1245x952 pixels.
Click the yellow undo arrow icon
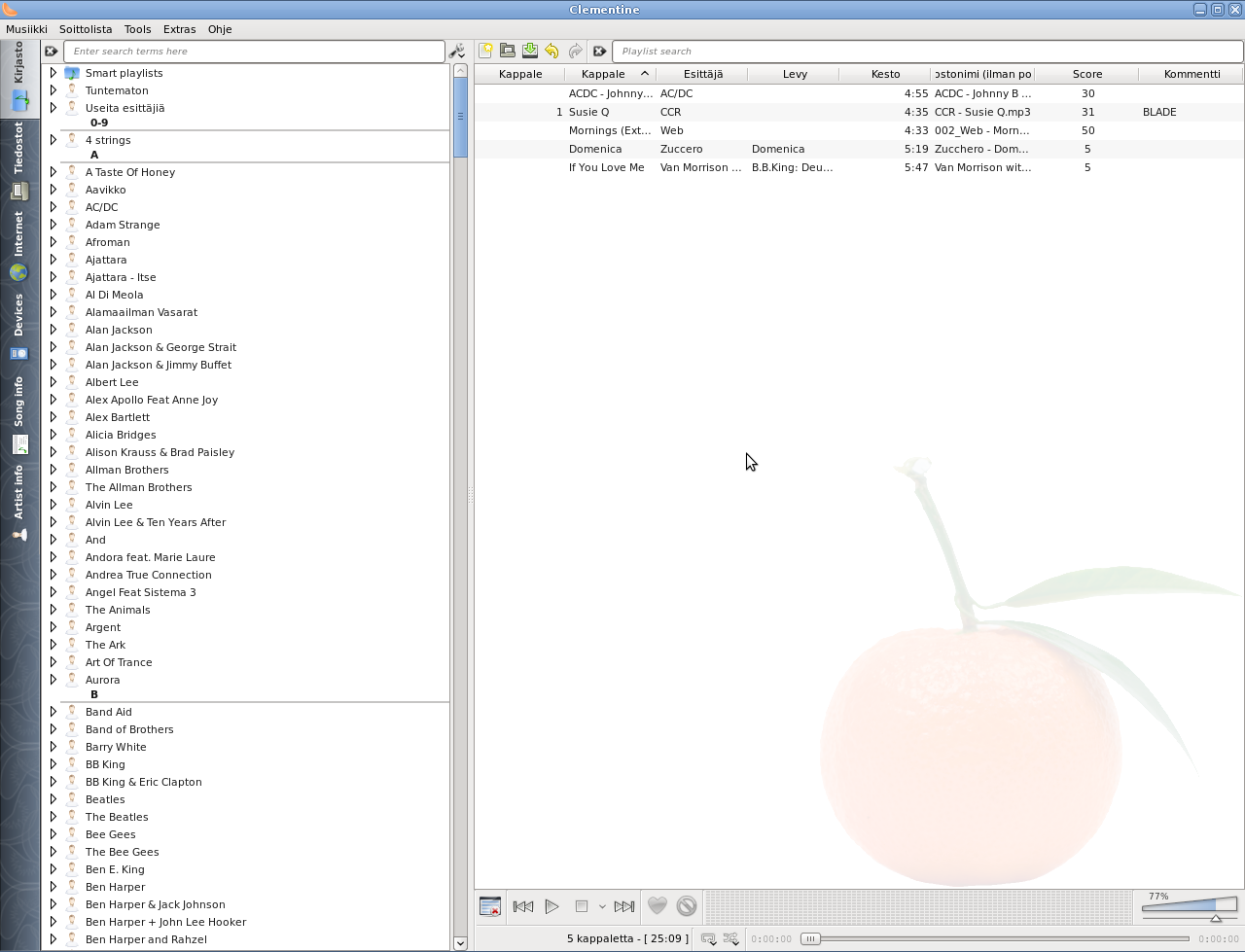pyautogui.click(x=552, y=51)
